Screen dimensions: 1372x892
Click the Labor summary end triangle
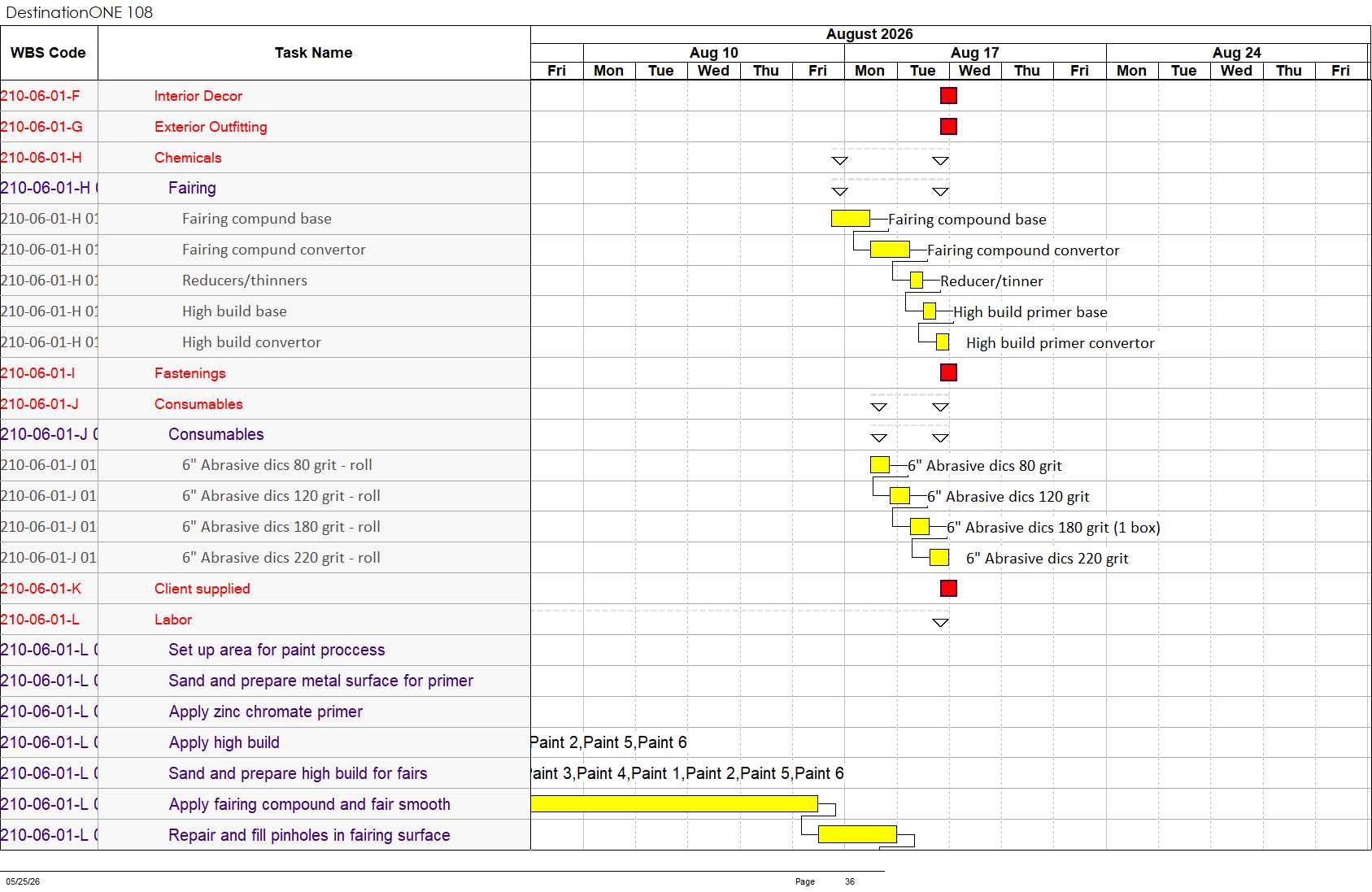click(x=940, y=623)
